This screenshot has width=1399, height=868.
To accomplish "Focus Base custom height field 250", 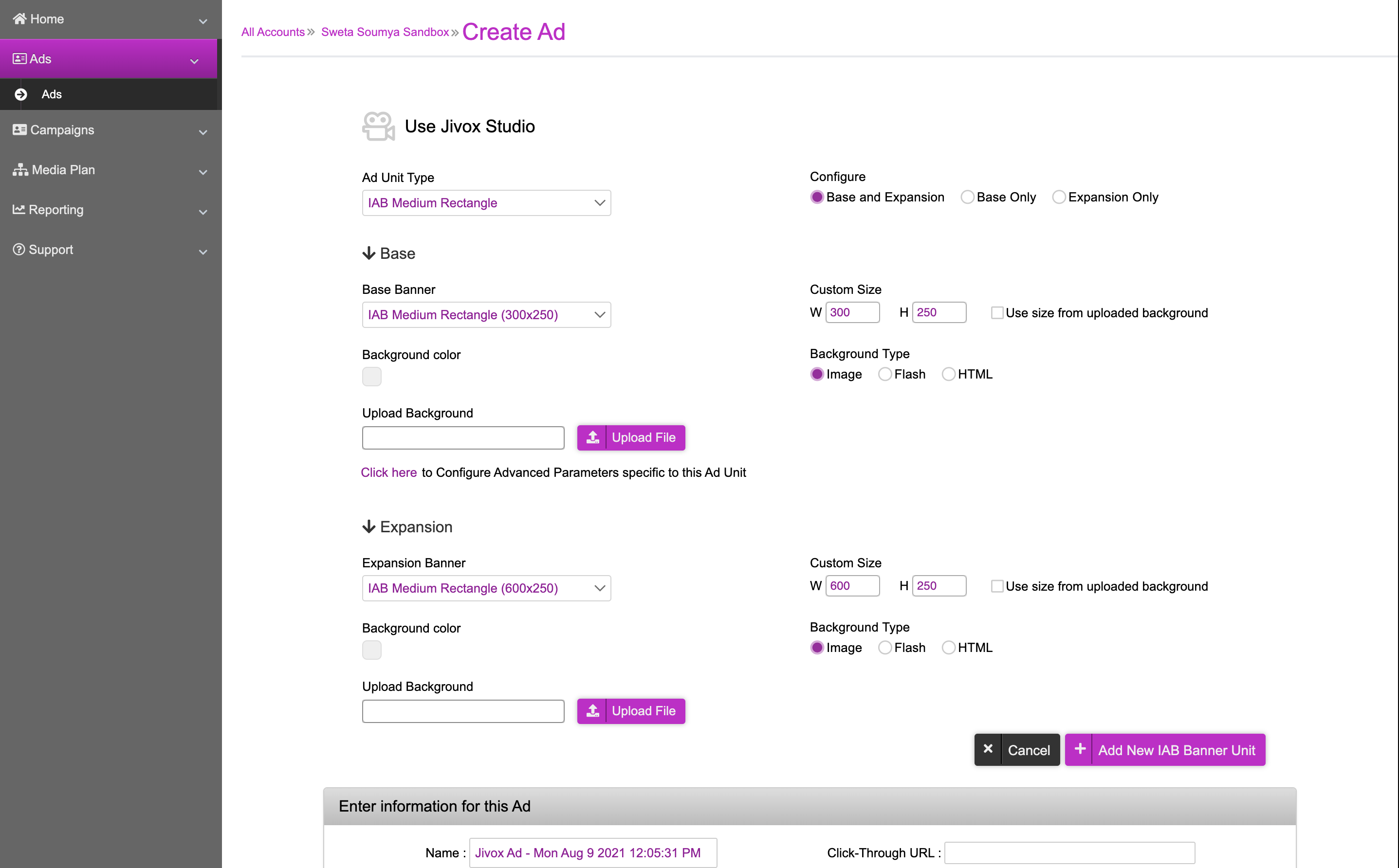I will [x=939, y=312].
